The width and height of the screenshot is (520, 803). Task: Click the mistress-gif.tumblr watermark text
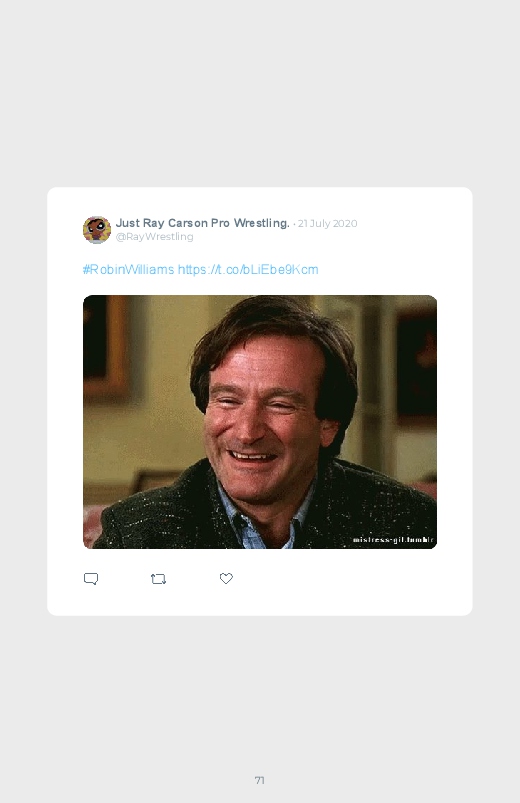[x=393, y=539]
